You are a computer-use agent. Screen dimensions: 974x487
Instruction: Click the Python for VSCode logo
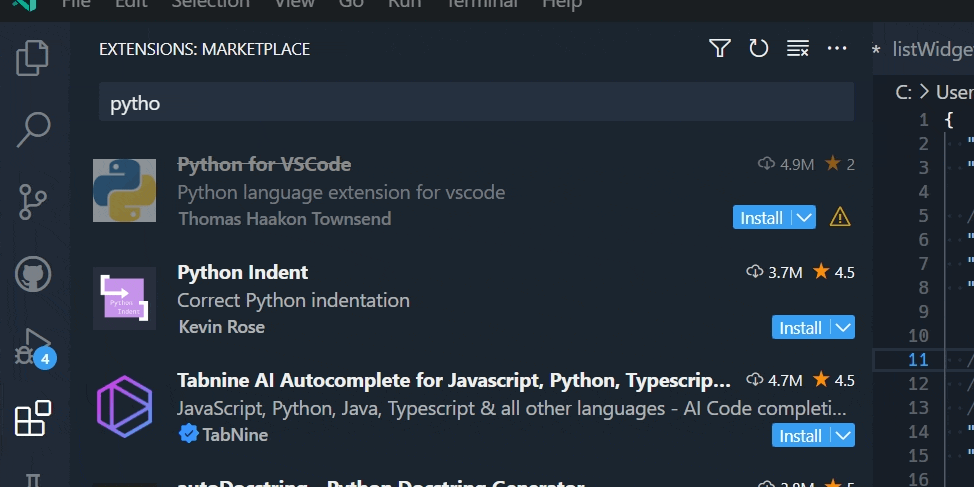(x=124, y=190)
